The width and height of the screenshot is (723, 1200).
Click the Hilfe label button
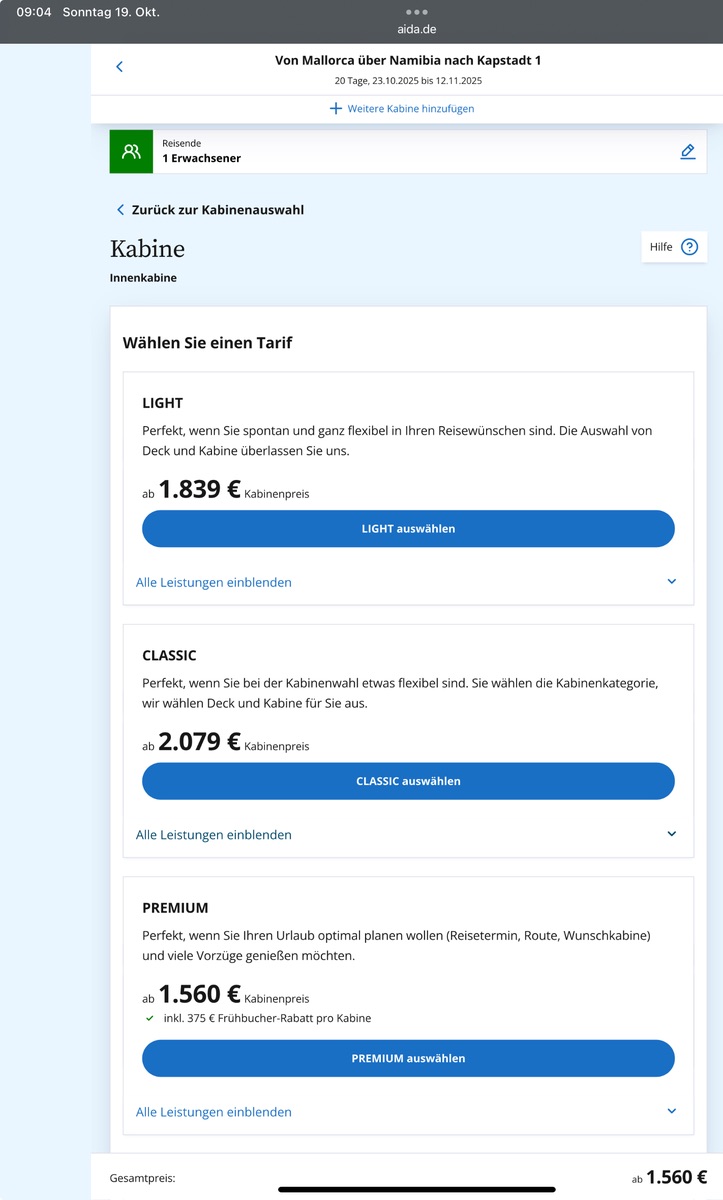661,247
